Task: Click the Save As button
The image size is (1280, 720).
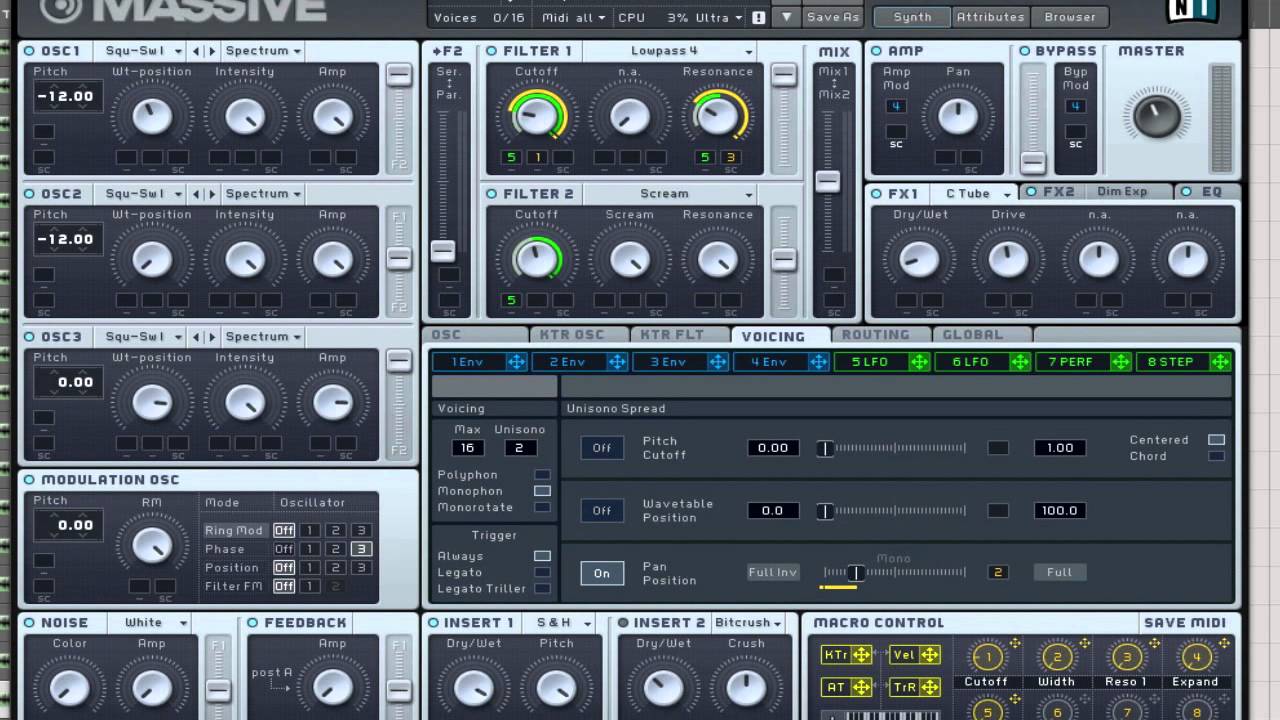Action: click(833, 17)
